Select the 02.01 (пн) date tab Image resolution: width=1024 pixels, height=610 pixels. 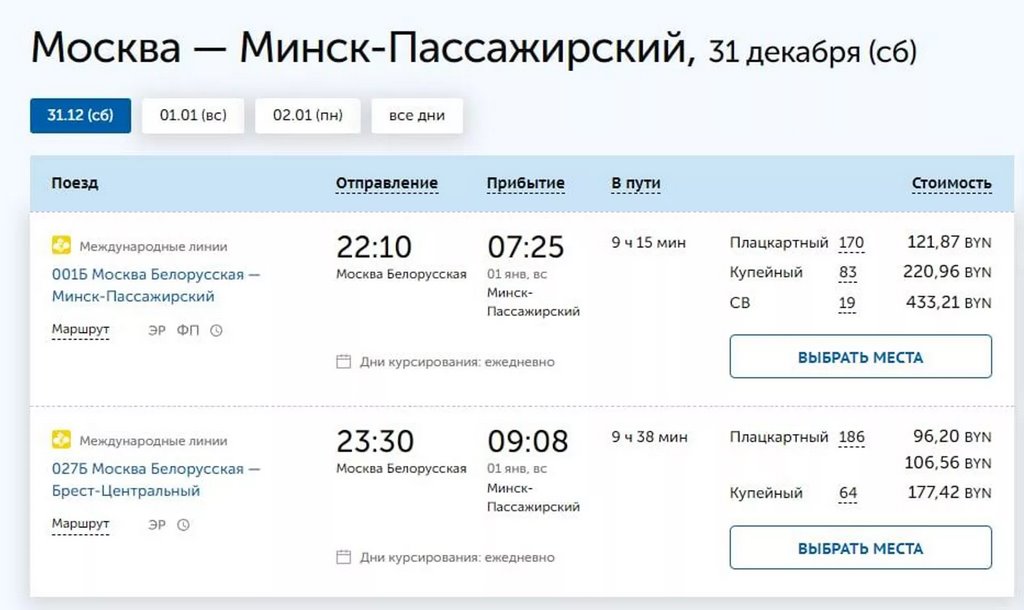click(308, 115)
